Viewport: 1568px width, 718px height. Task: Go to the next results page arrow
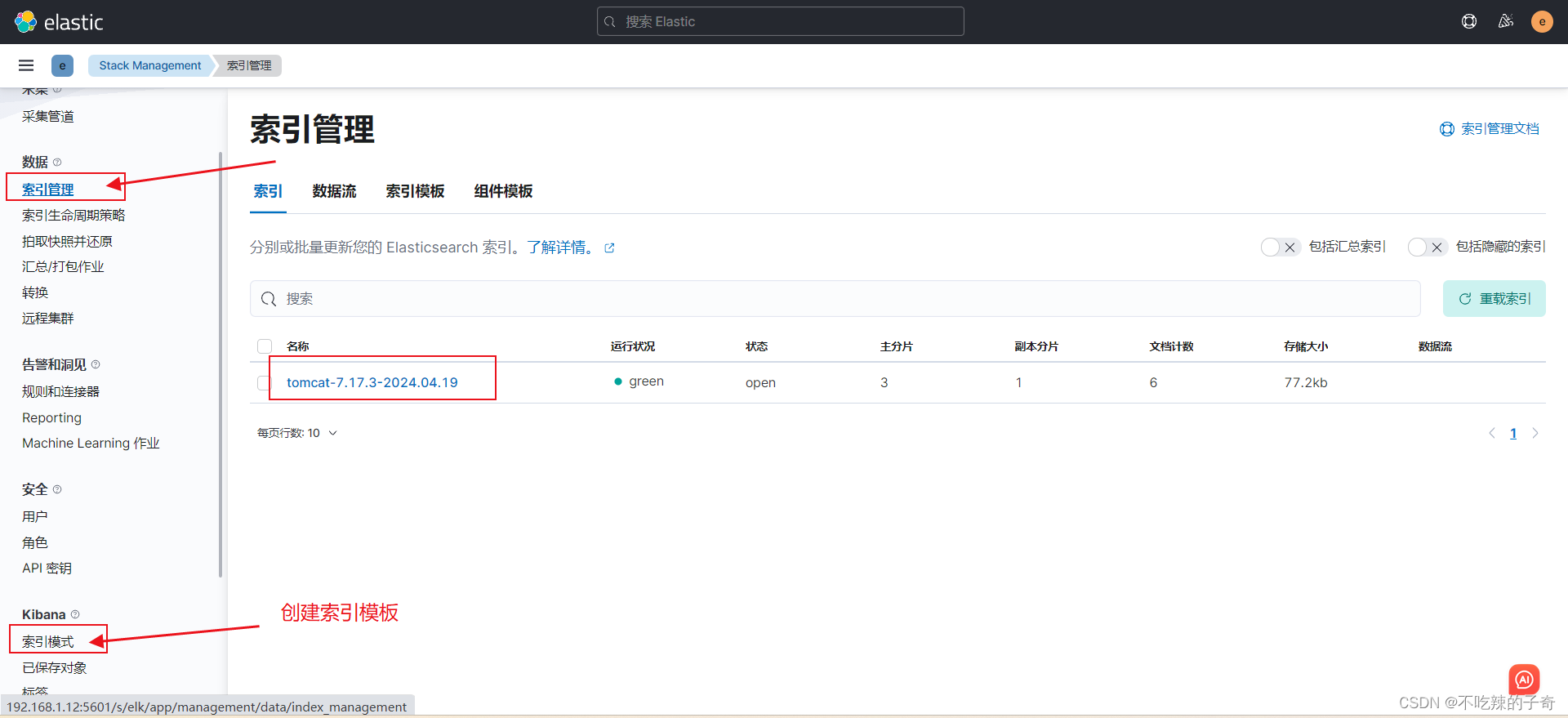pos(1535,433)
